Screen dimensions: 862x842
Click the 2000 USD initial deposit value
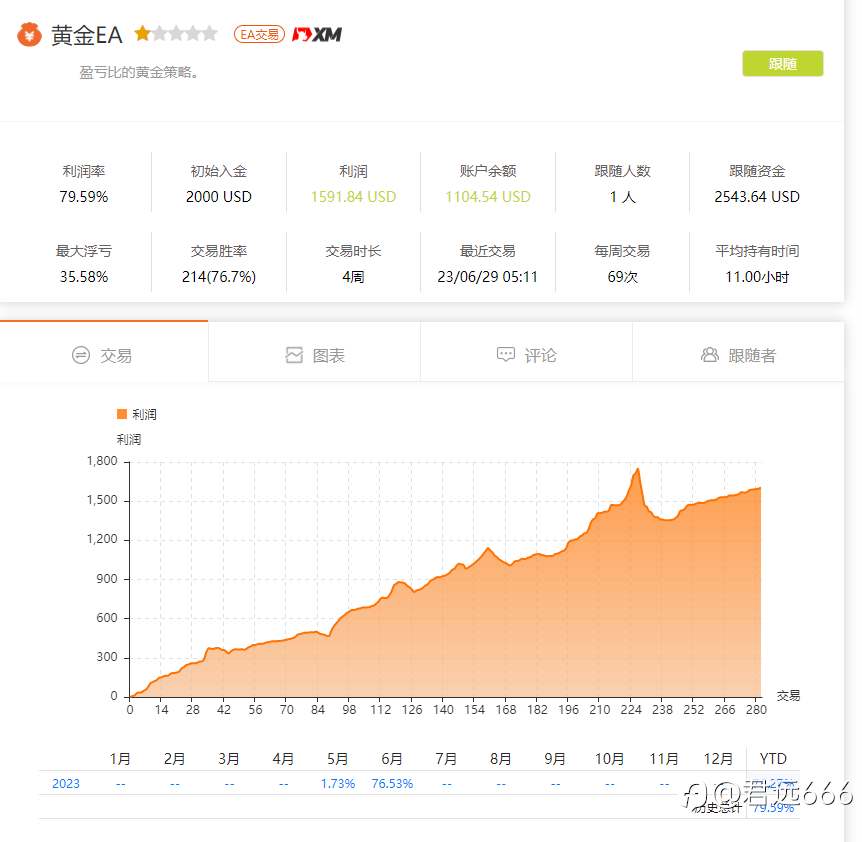(x=218, y=197)
